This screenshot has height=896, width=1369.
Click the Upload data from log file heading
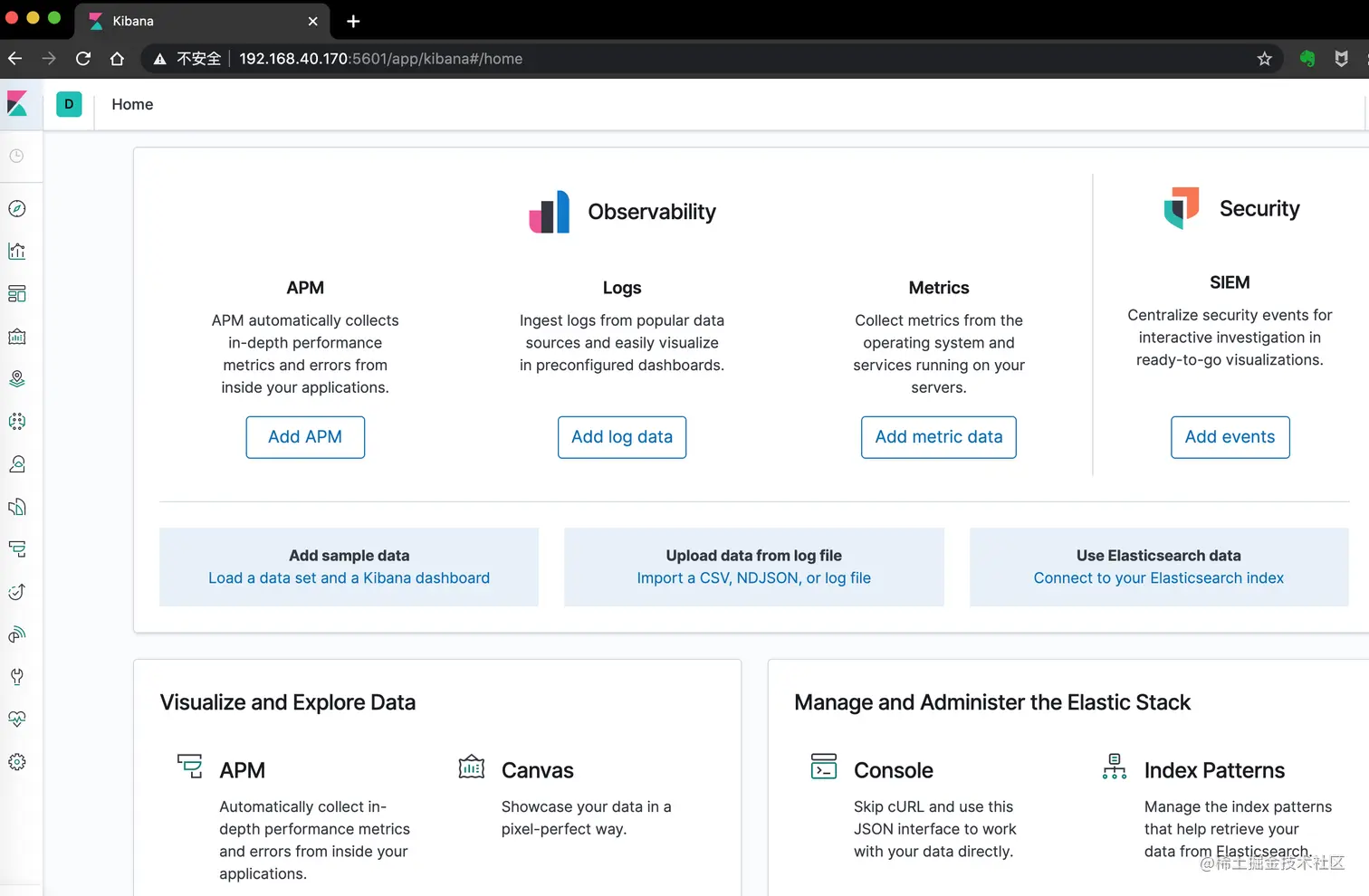pos(753,556)
